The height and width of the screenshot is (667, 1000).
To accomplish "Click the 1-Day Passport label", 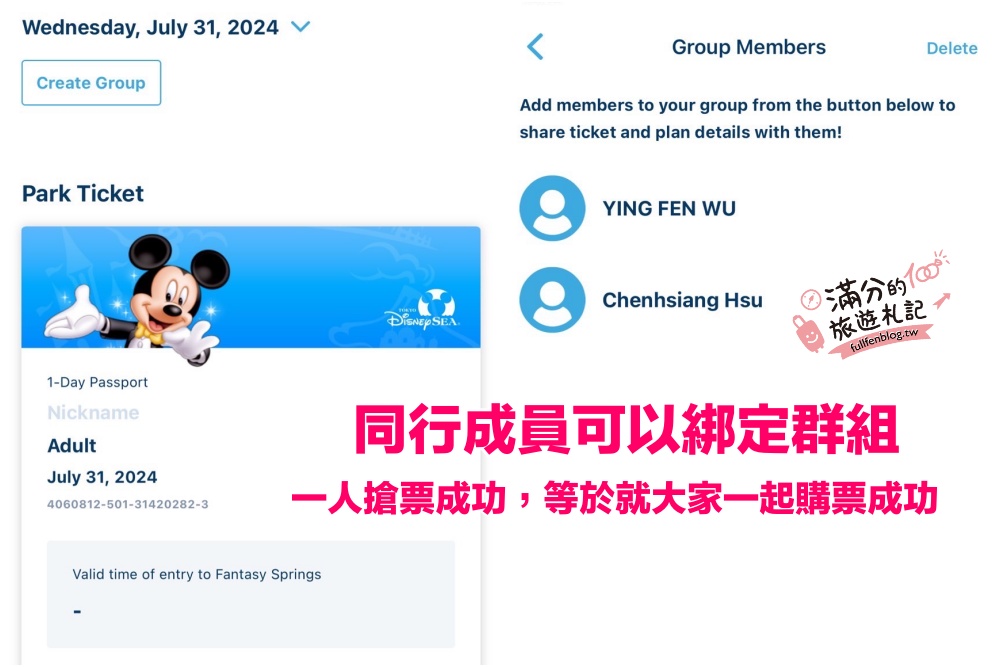I will coord(98,382).
